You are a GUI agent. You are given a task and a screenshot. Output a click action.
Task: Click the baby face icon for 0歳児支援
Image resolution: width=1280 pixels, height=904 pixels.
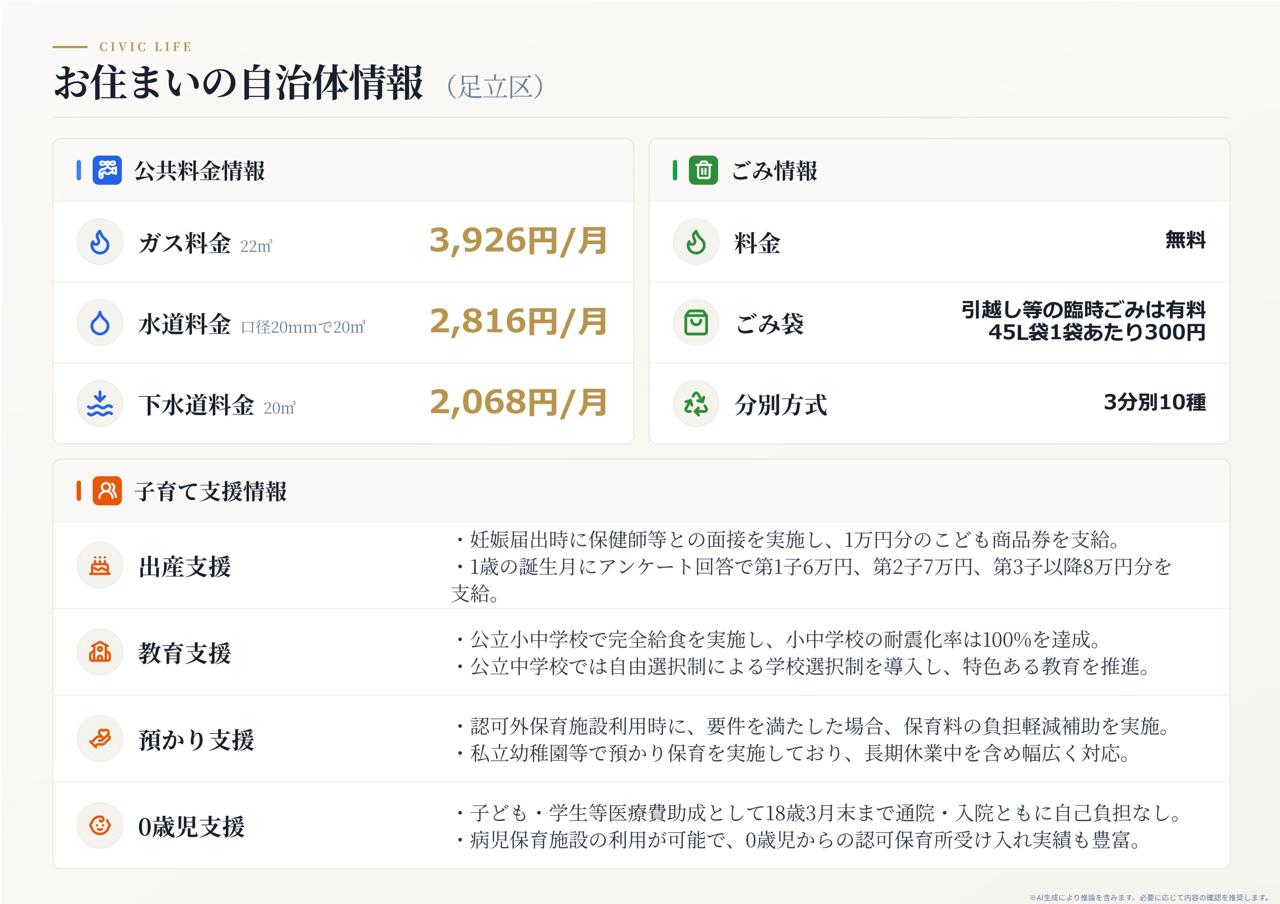[100, 826]
